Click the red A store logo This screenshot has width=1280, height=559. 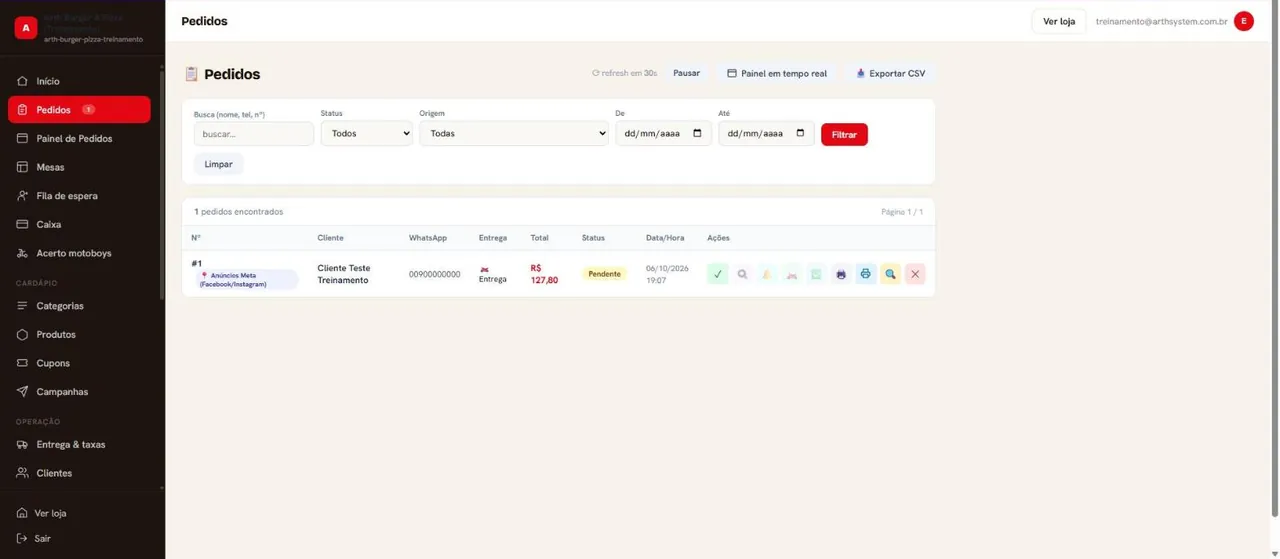(x=25, y=28)
